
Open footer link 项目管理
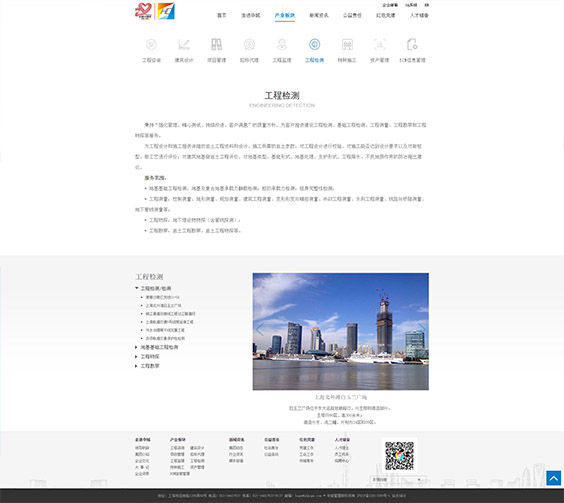pos(177,454)
